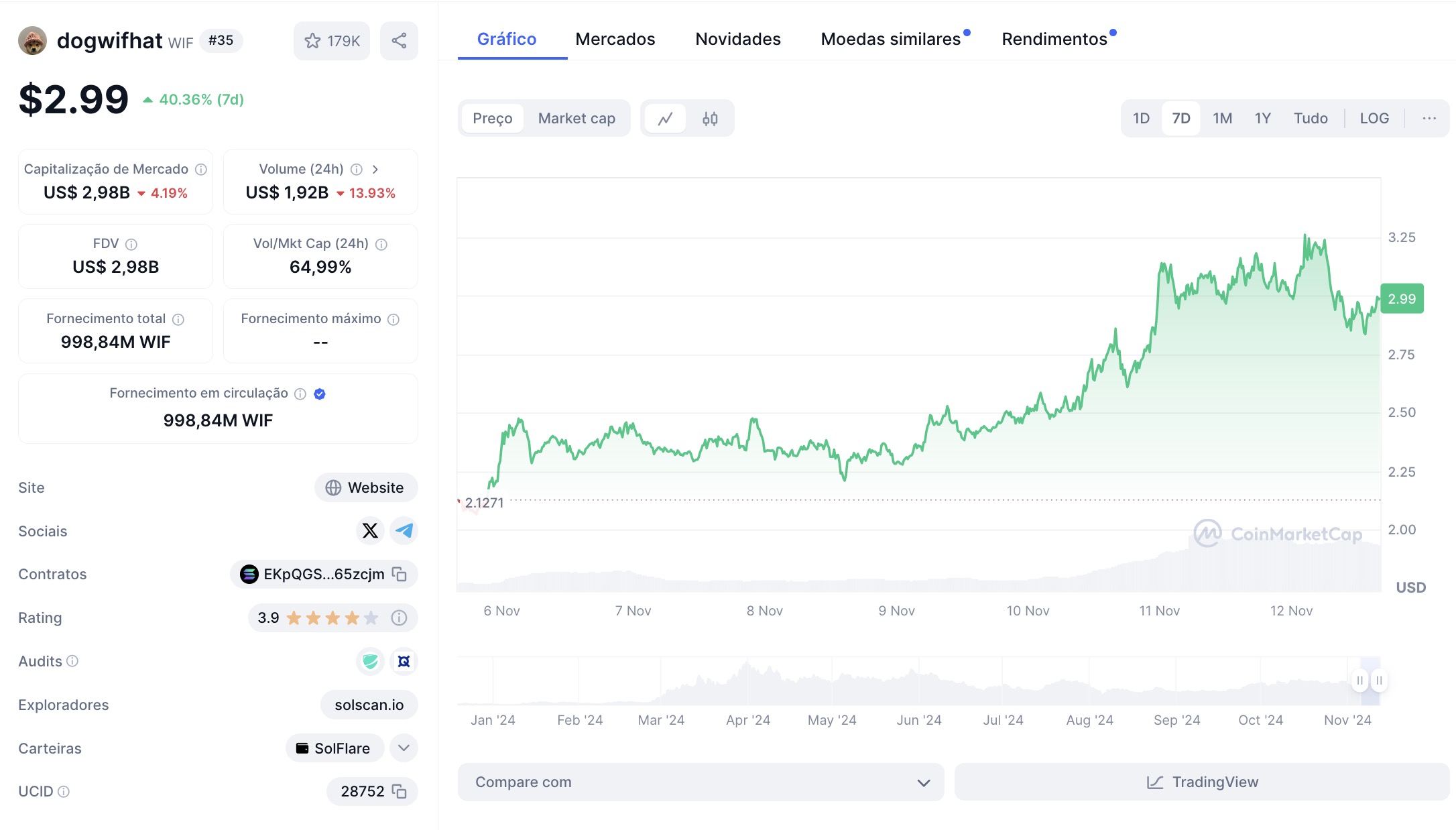Open the Audits info icon

coord(72,661)
